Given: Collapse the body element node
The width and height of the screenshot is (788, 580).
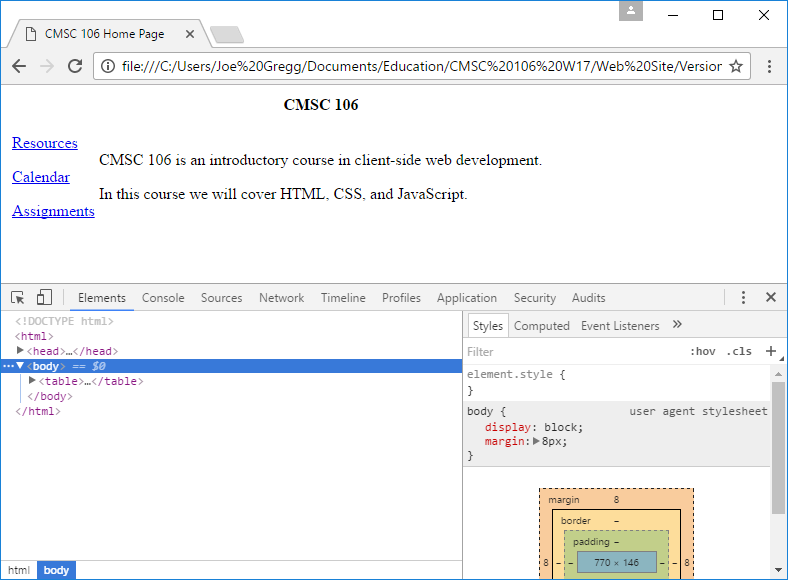Looking at the screenshot, I should tap(20, 365).
